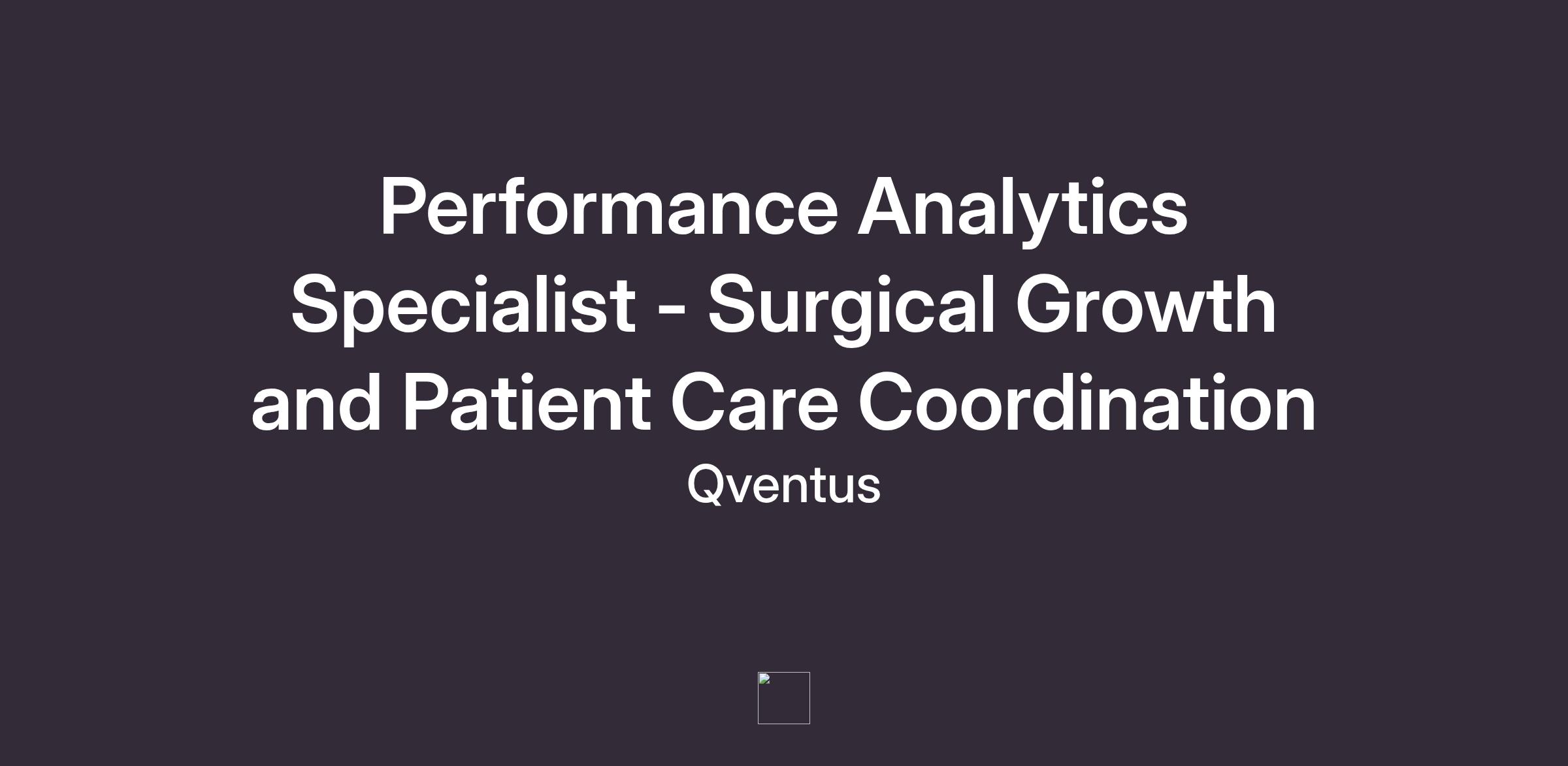The image size is (1568, 766).
Task: Select the word Patient in the heading
Action: point(527,403)
